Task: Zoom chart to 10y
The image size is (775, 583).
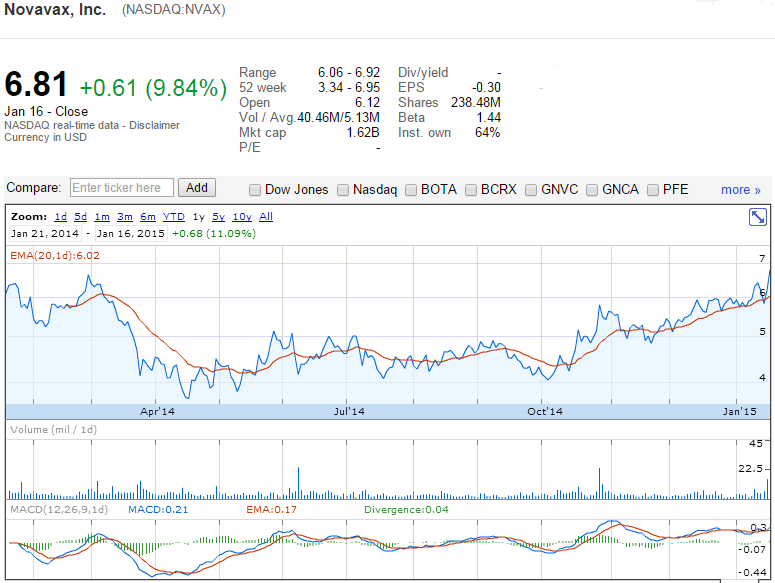Action: coord(242,216)
